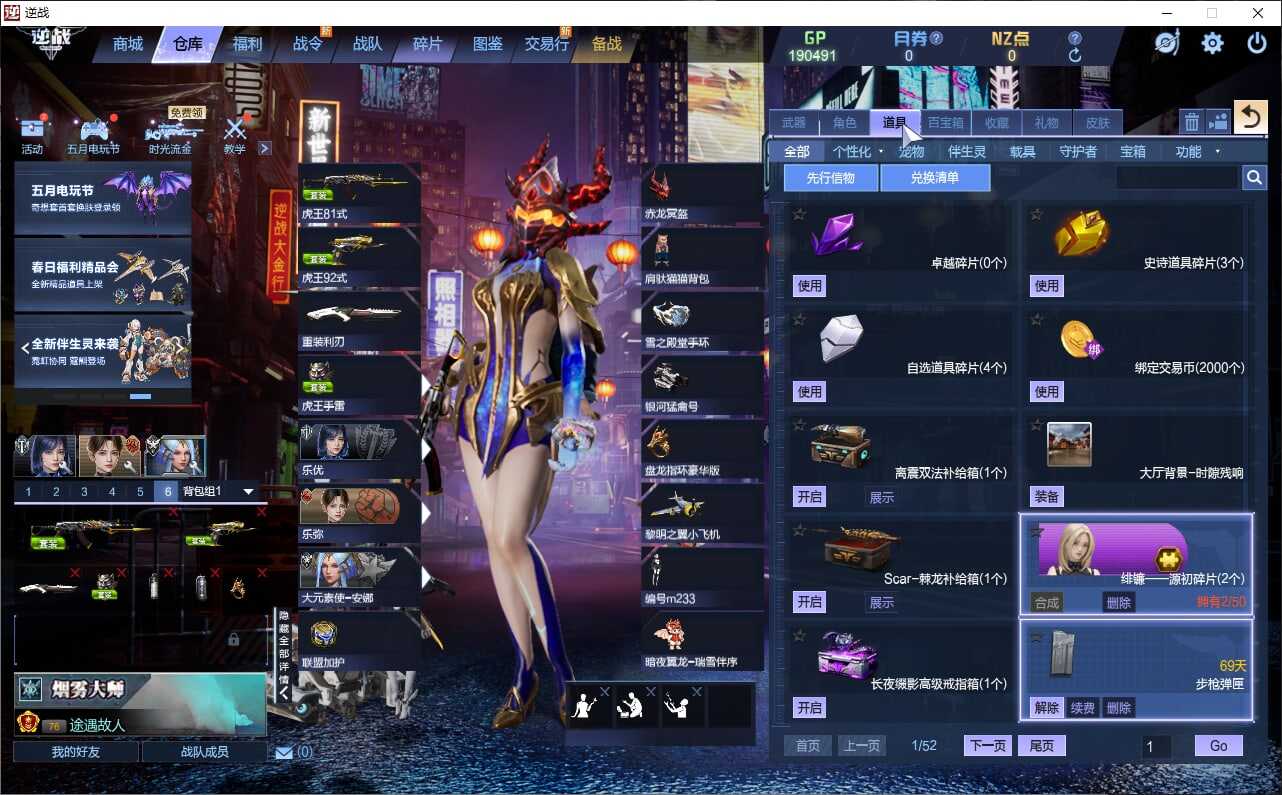Expand the 个性化 filter dropdown

[x=881, y=152]
